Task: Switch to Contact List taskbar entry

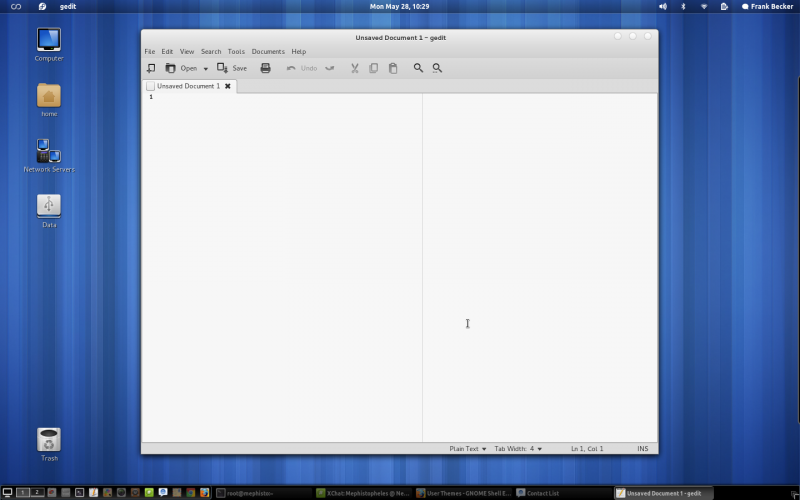Action: [563, 493]
